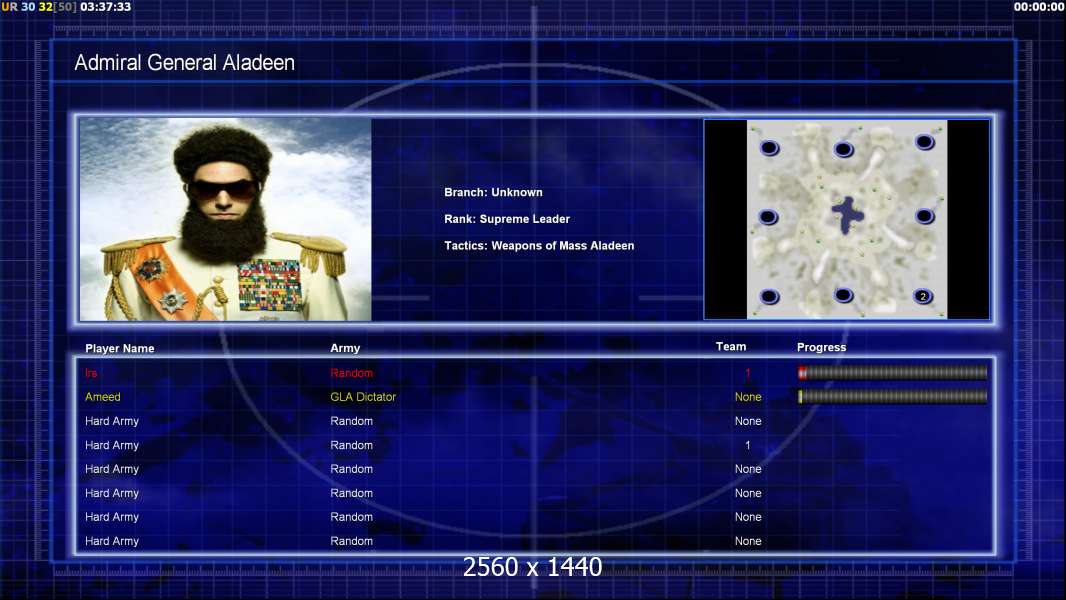Pick the top-right start position on the minimap
The height and width of the screenshot is (600, 1066).
[925, 143]
